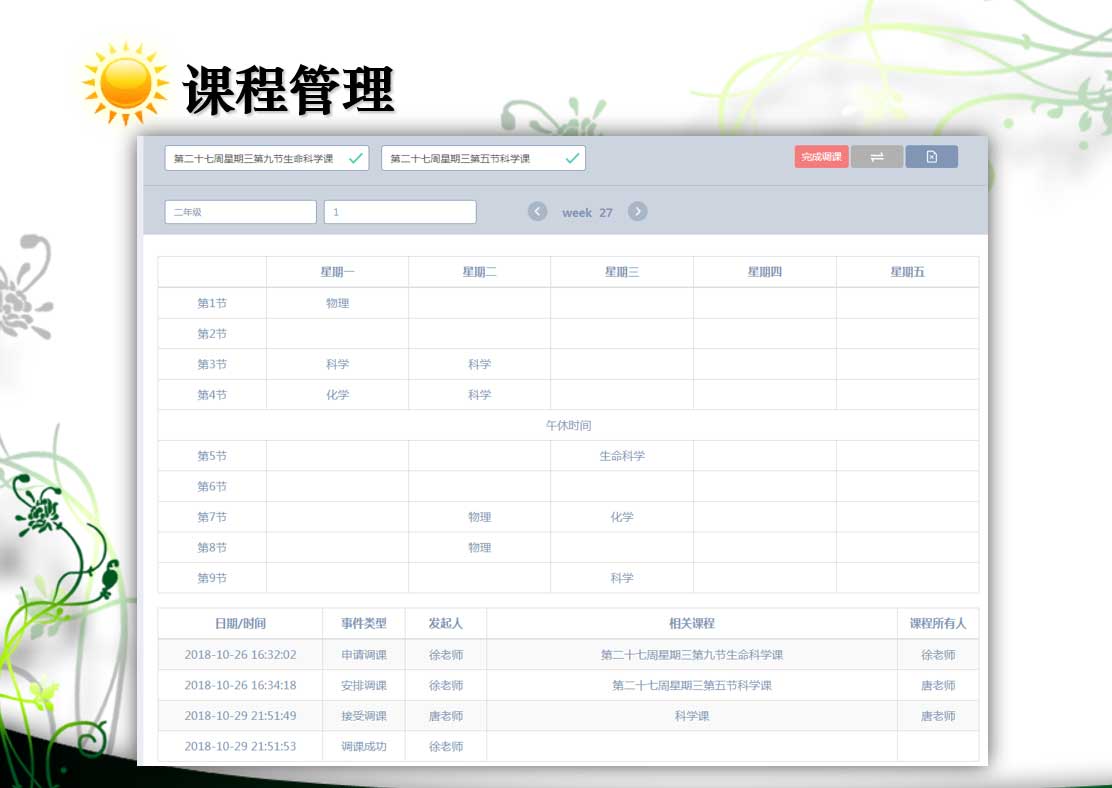Select 科学 in Wednesday period 9
This screenshot has width=1112, height=788.
(622, 578)
